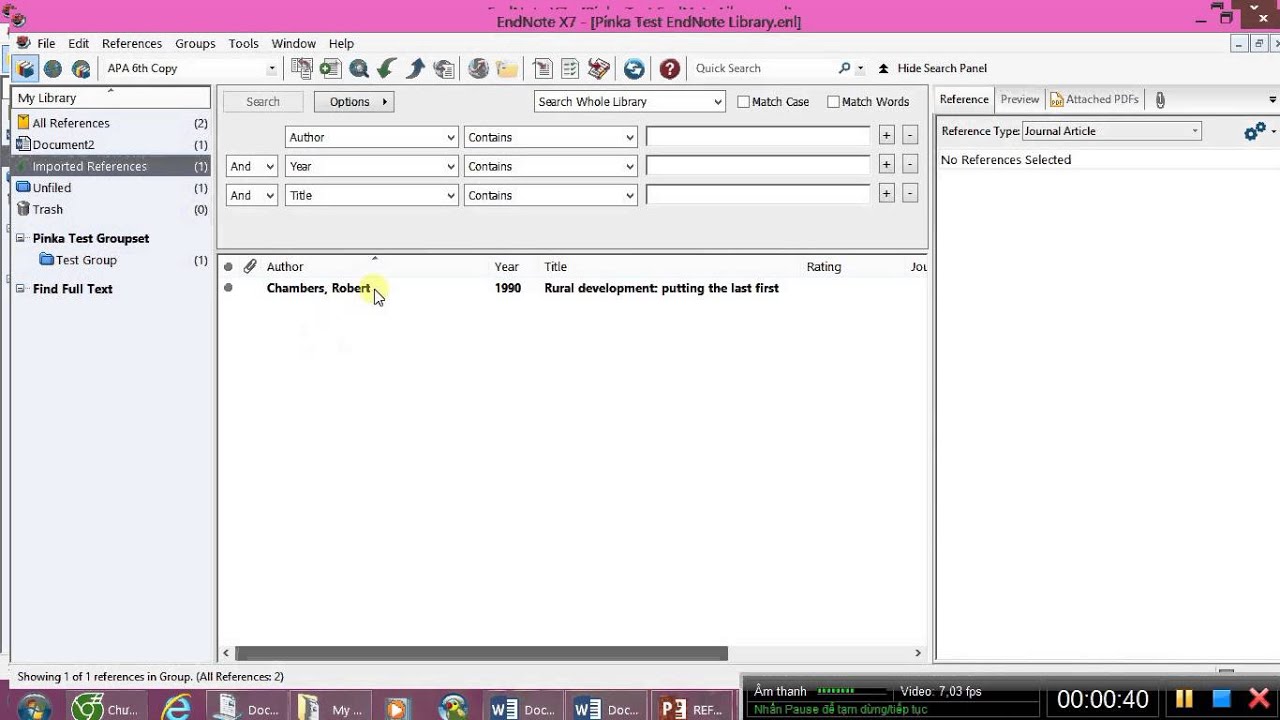
Task: Add search row with Author row plus button
Action: [886, 136]
